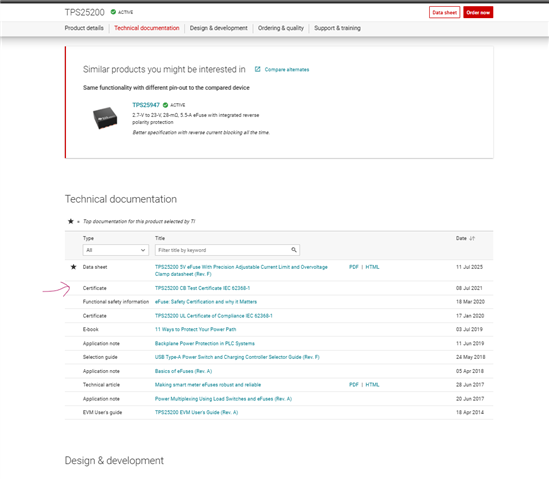
Task: Open Compare alternates link
Action: [x=287, y=70]
